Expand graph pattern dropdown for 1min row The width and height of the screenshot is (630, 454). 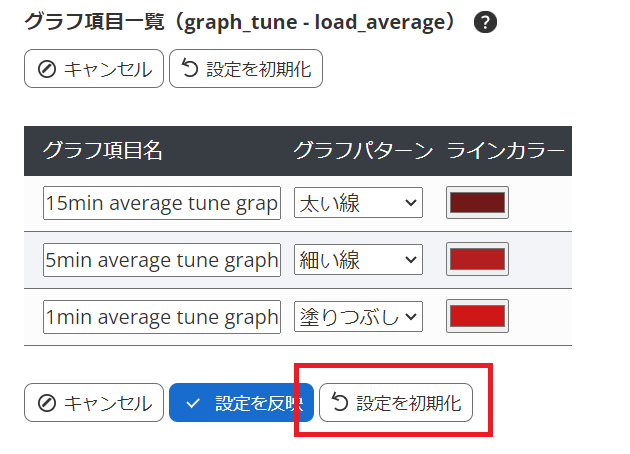click(x=359, y=317)
